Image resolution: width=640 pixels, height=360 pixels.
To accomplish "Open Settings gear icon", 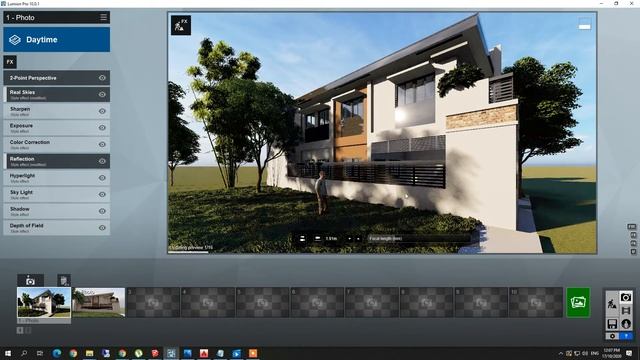I will coord(612,336).
